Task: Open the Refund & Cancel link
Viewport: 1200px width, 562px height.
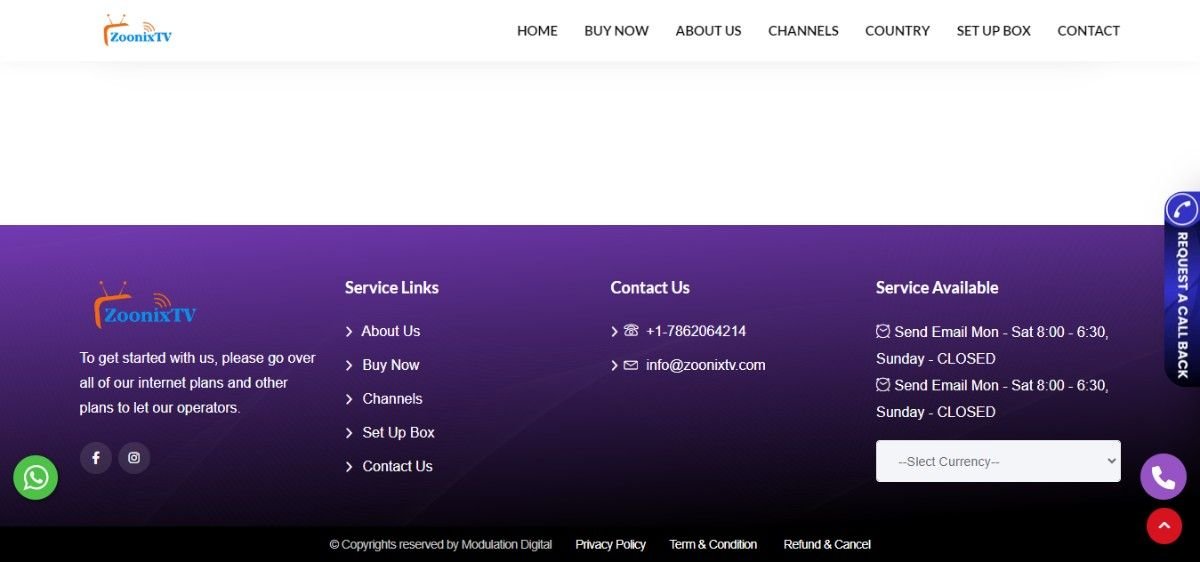Action: [x=827, y=544]
